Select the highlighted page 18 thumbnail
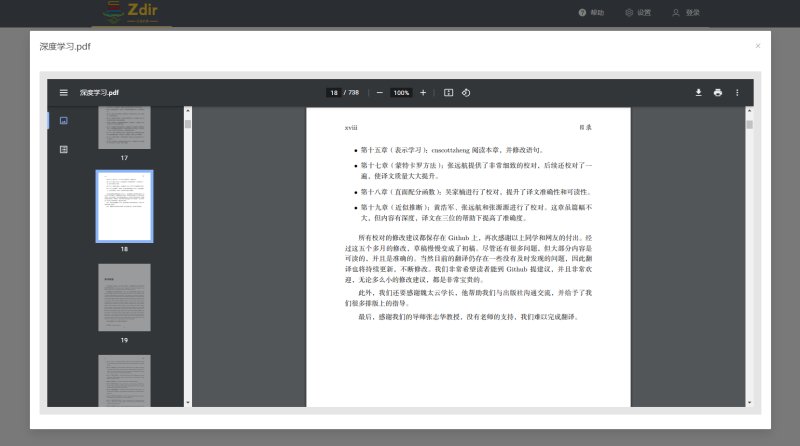 [x=124, y=206]
